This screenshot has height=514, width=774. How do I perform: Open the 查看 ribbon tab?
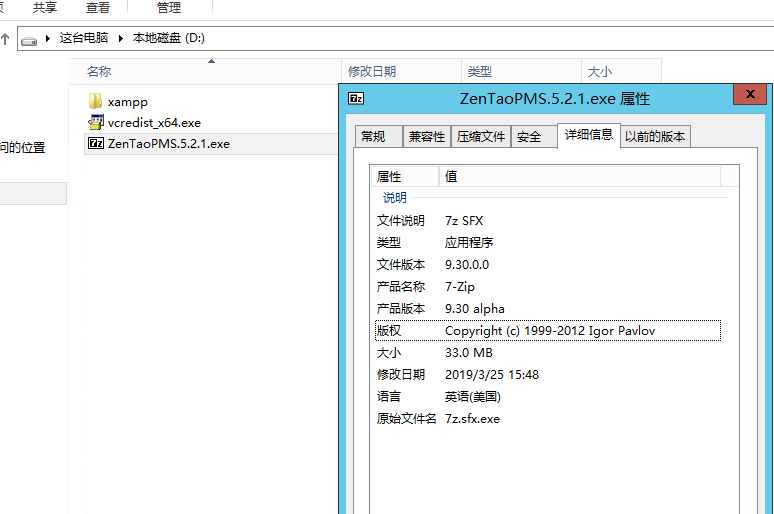pos(98,7)
